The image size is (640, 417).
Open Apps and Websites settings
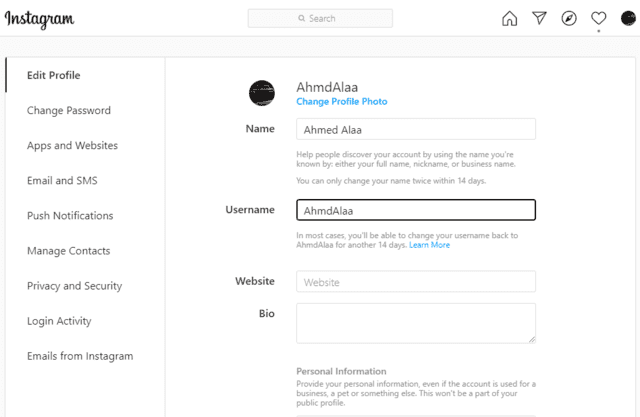pyautogui.click(x=72, y=146)
